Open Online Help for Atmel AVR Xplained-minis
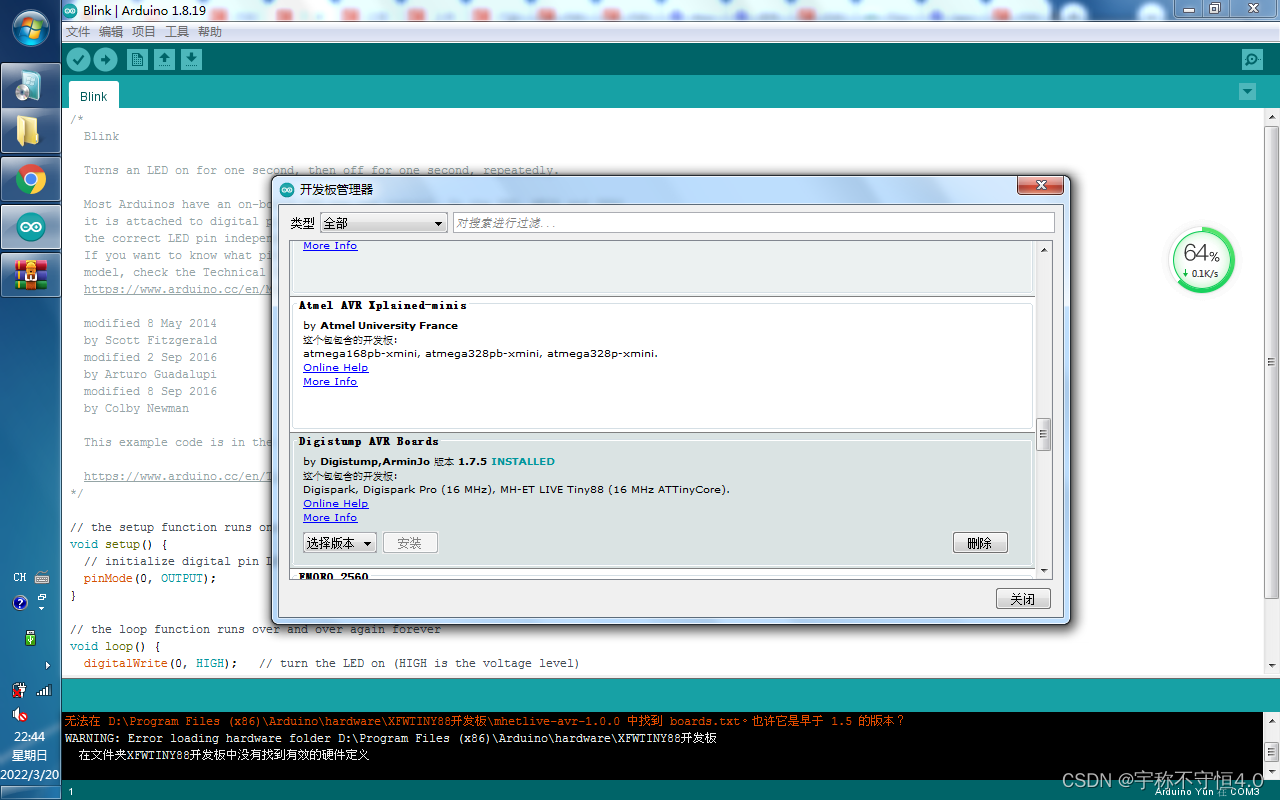The width and height of the screenshot is (1280, 800). (336, 368)
